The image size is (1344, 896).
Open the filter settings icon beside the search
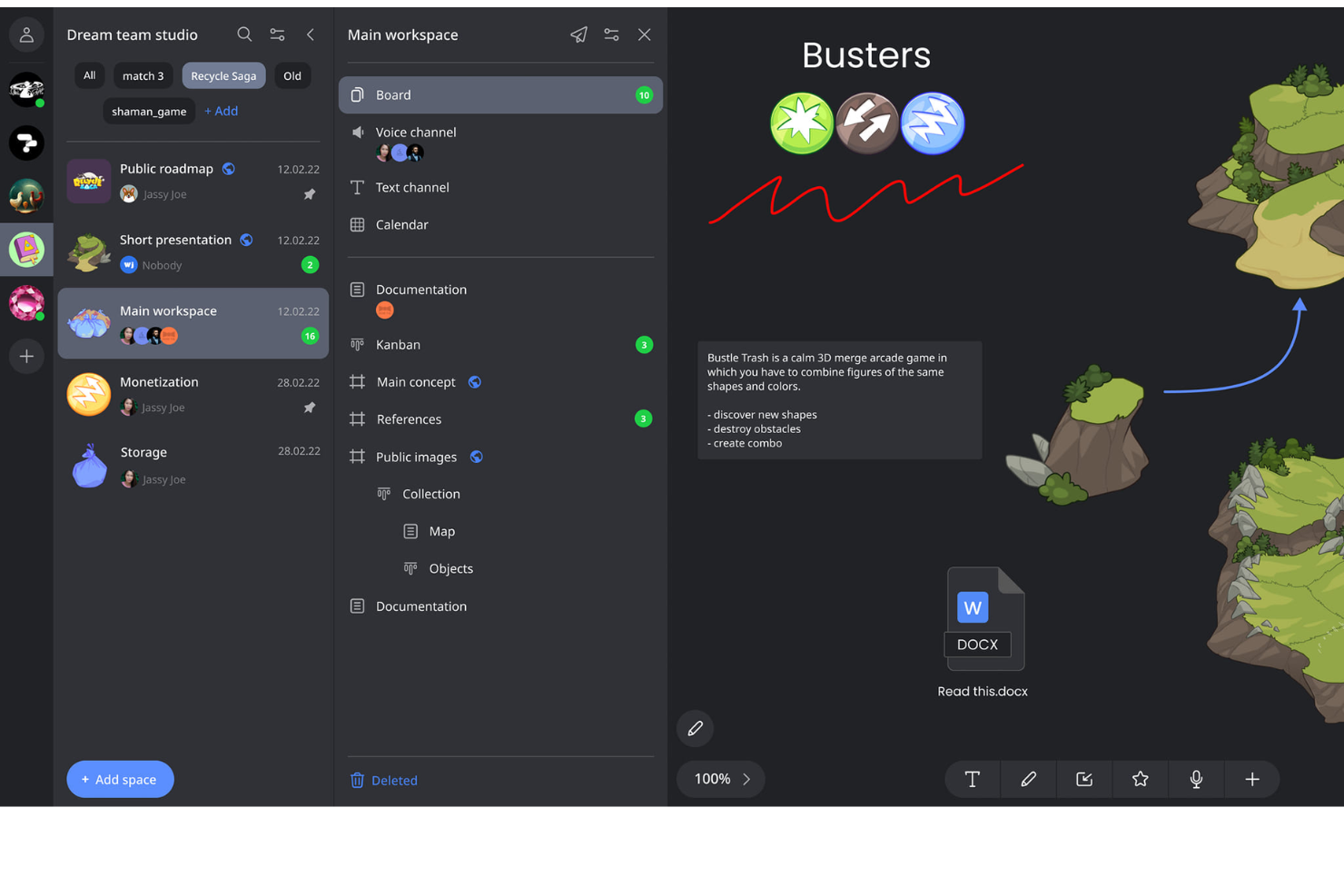pos(277,34)
